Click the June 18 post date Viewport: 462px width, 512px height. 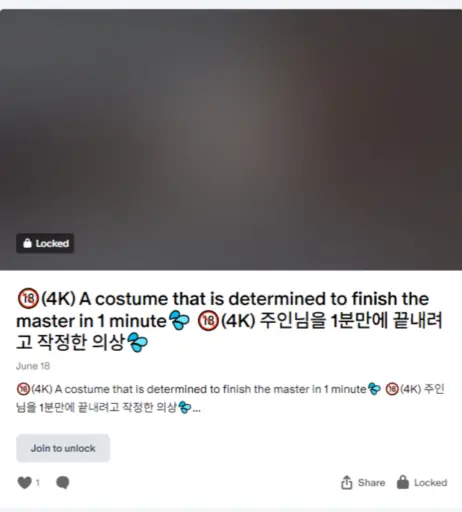tap(33, 366)
